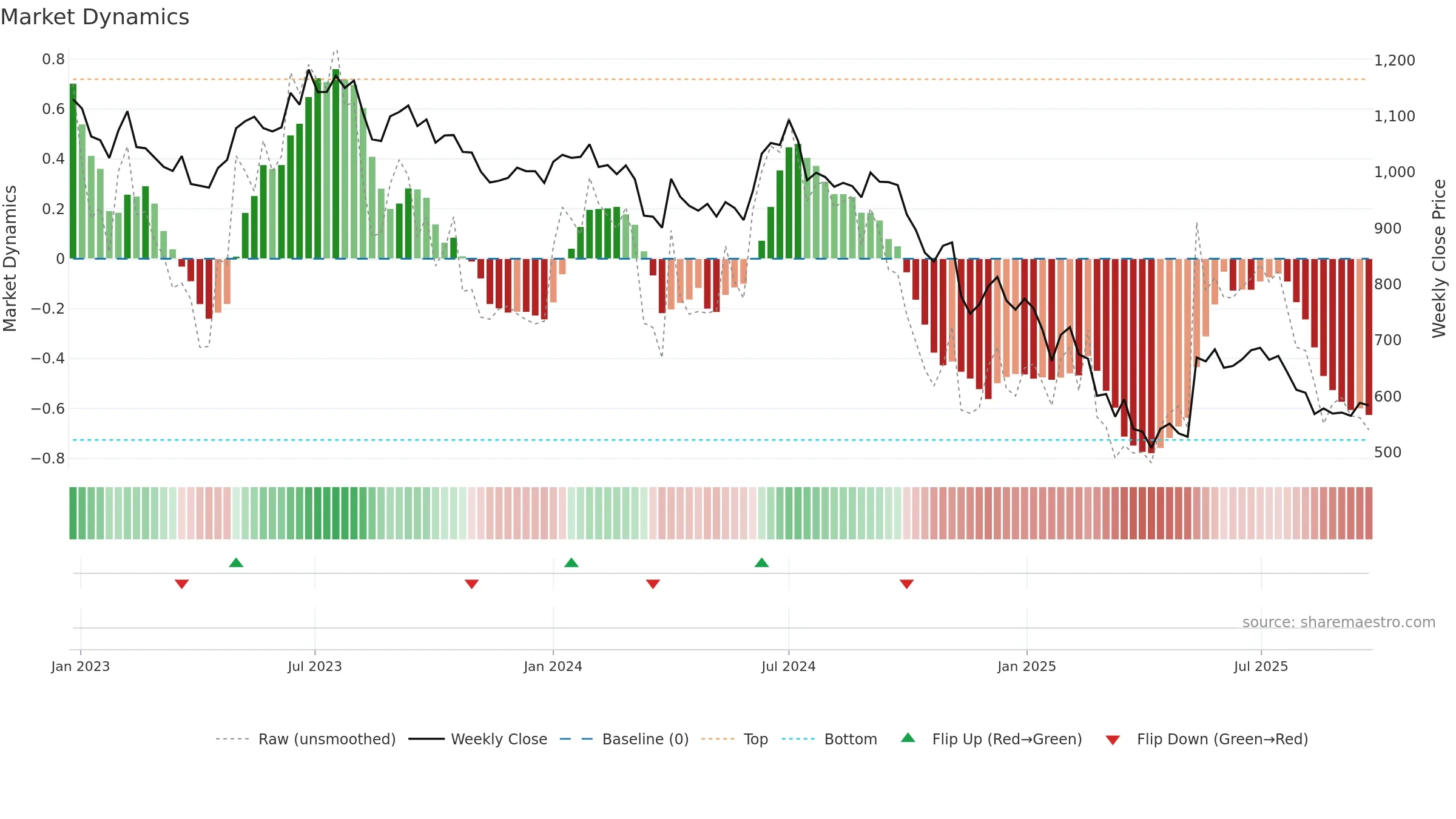Click the Flip Down triangle near October 2024
Screen dimensions: 1456x819
click(x=907, y=584)
